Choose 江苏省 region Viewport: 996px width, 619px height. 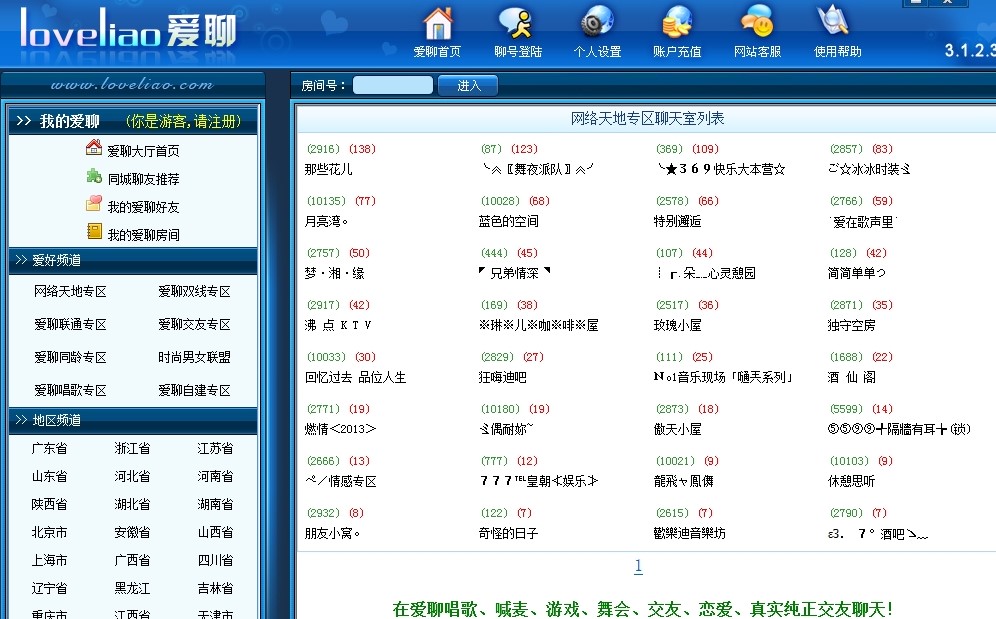point(215,449)
